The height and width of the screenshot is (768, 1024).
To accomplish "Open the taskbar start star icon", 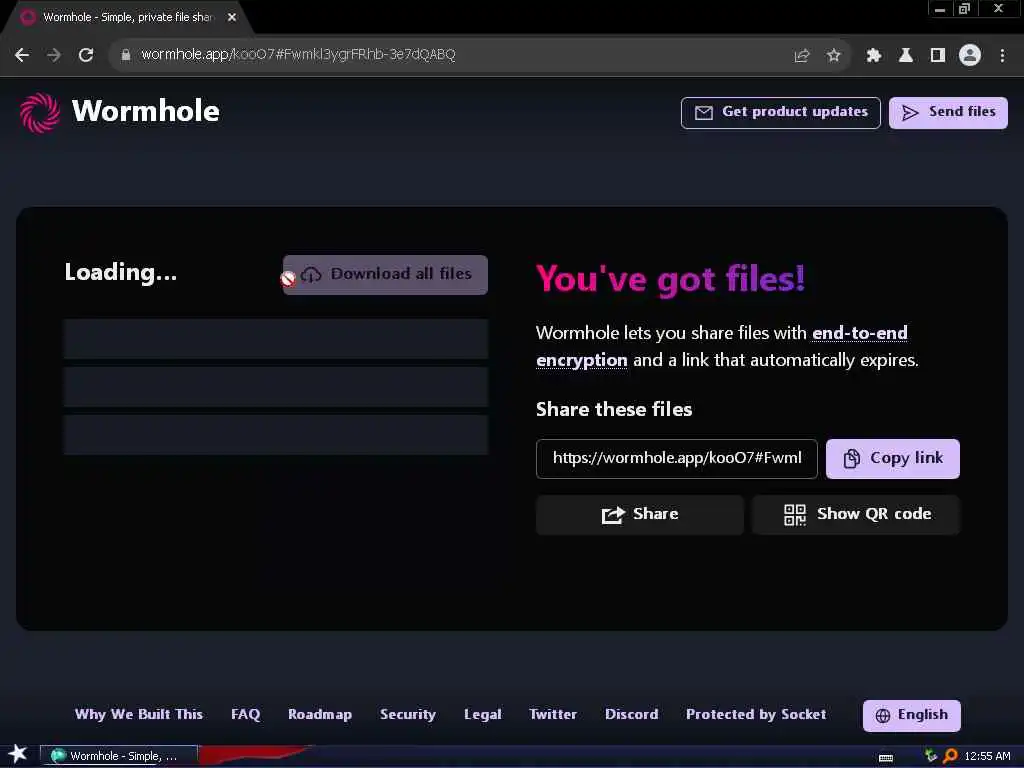I will click(x=18, y=754).
